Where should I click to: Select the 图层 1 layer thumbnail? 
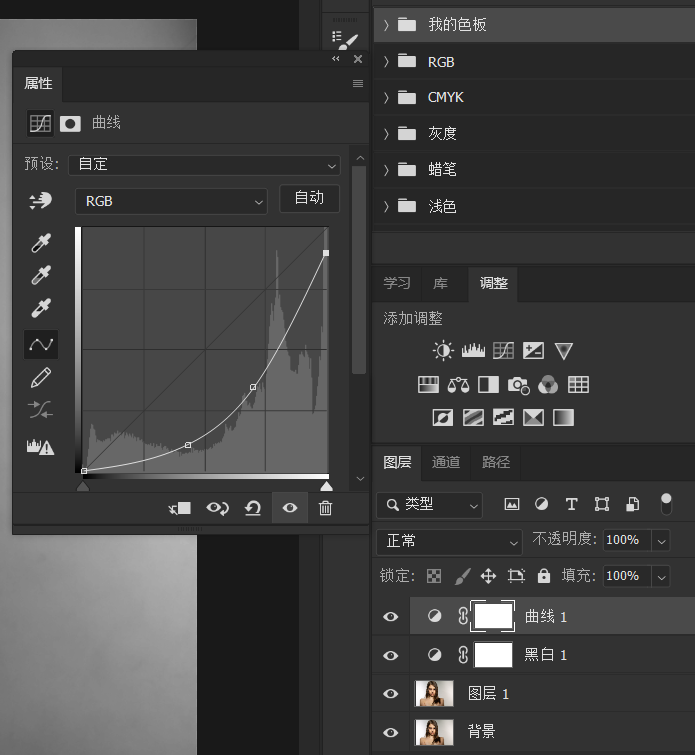[433, 693]
